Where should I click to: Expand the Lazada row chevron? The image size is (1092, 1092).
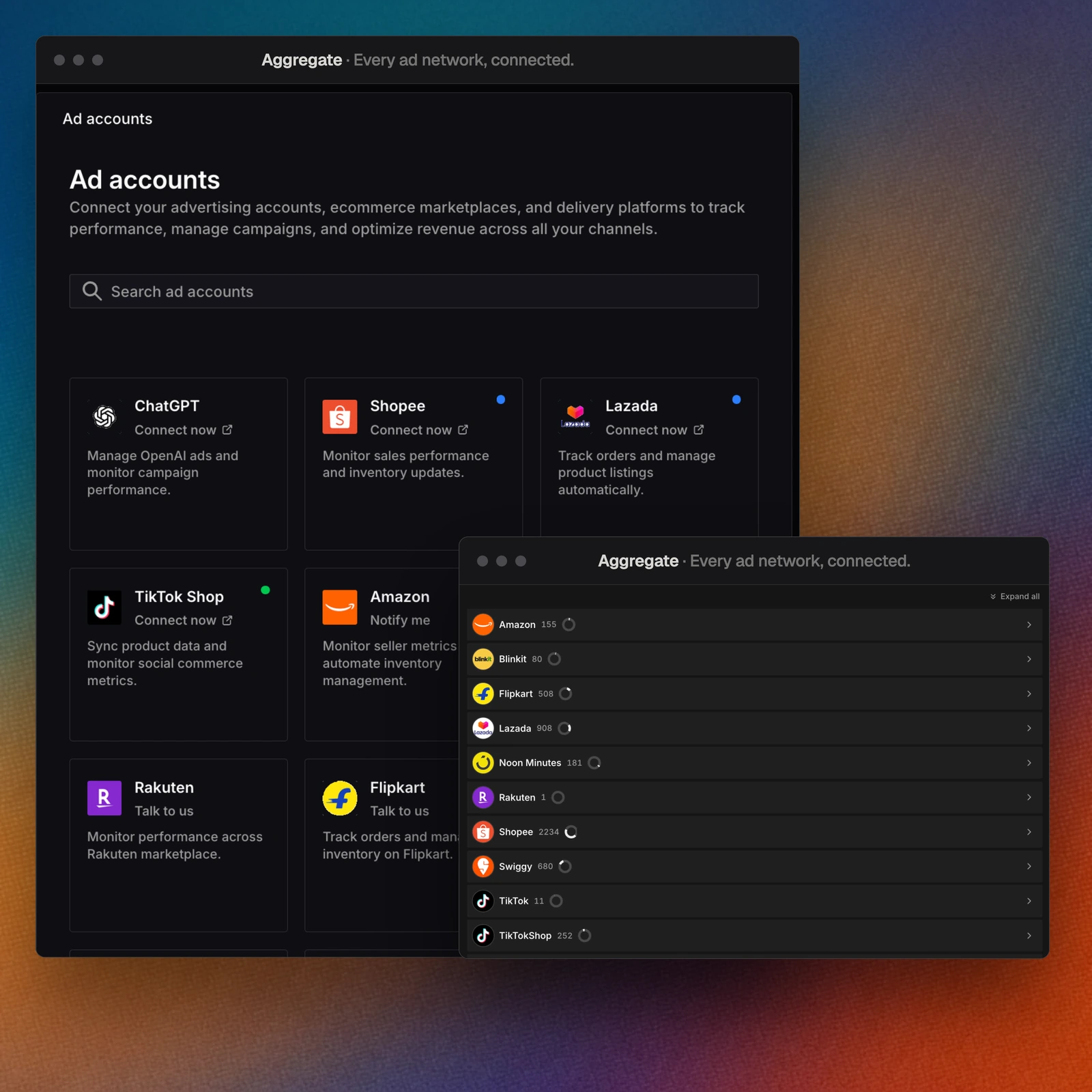pyautogui.click(x=1029, y=728)
